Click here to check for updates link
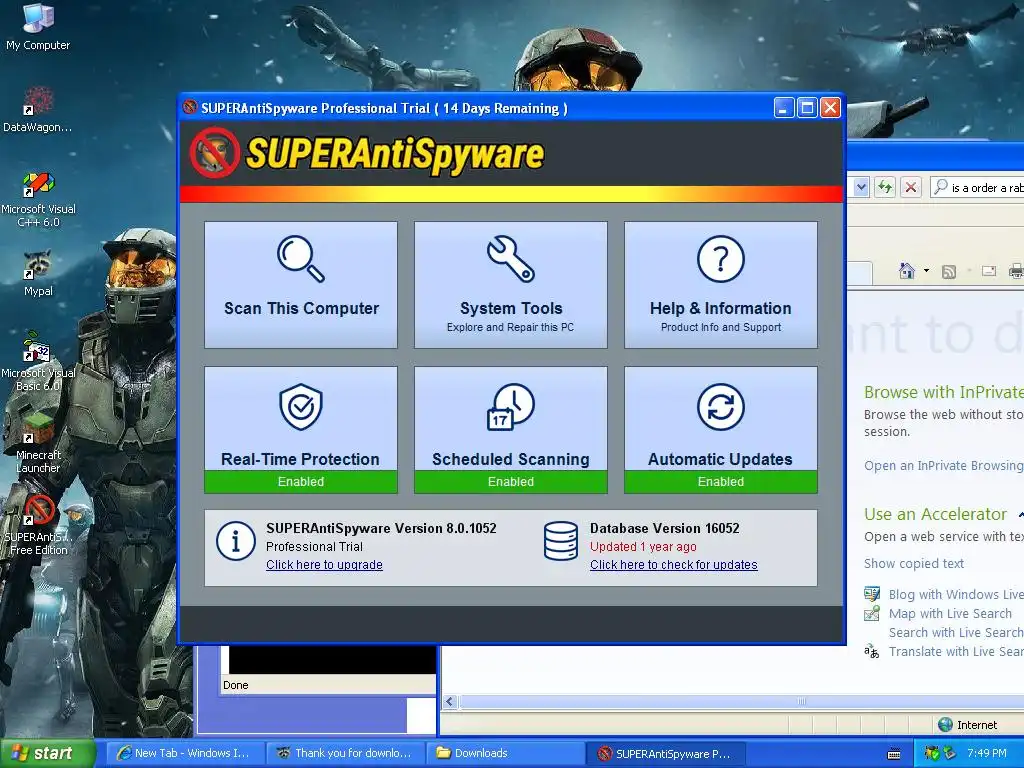1024x768 pixels. (x=673, y=565)
